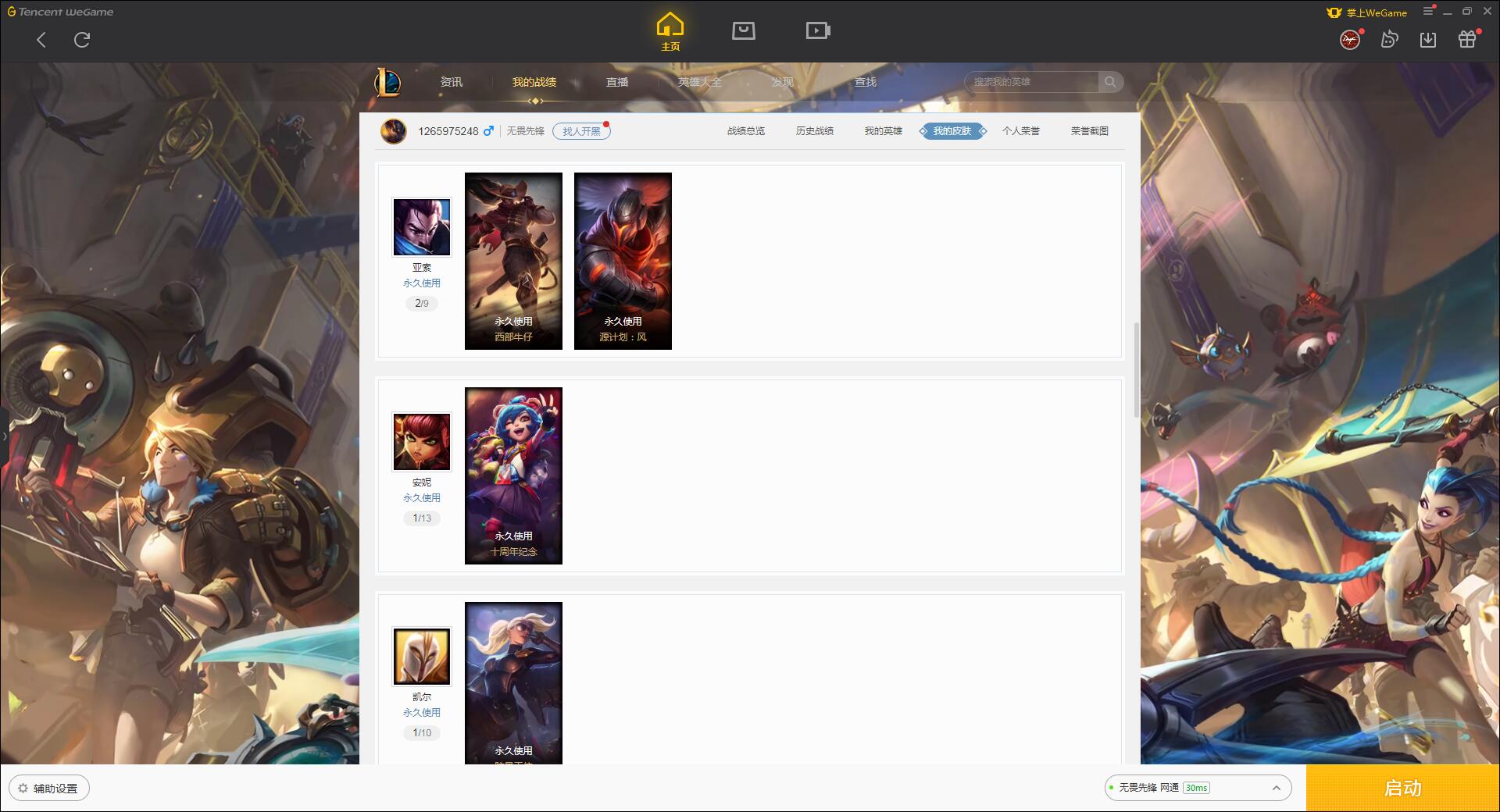Expand the left sidebar arrow

point(4,436)
